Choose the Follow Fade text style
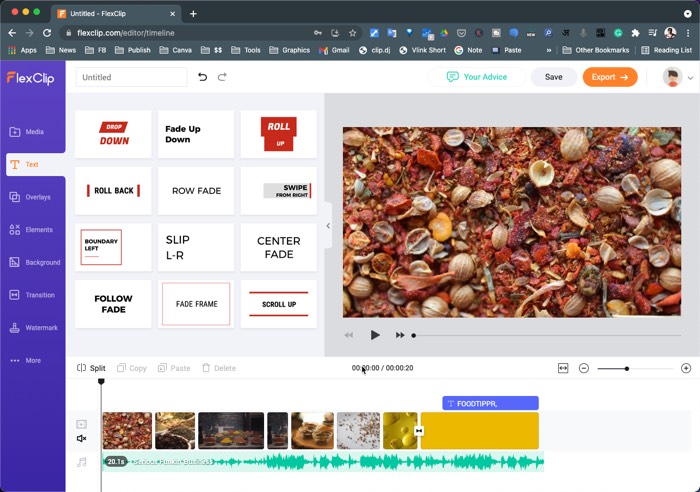 (113, 304)
